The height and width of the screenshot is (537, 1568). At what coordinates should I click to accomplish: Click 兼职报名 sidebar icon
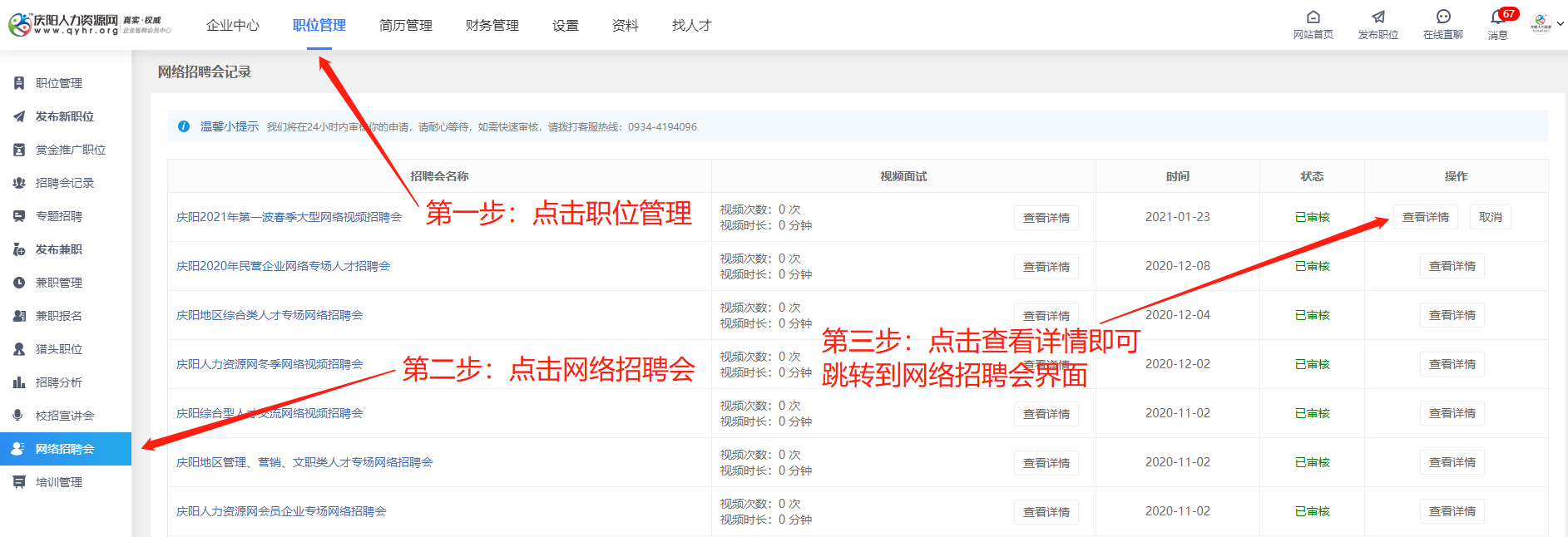tap(19, 316)
